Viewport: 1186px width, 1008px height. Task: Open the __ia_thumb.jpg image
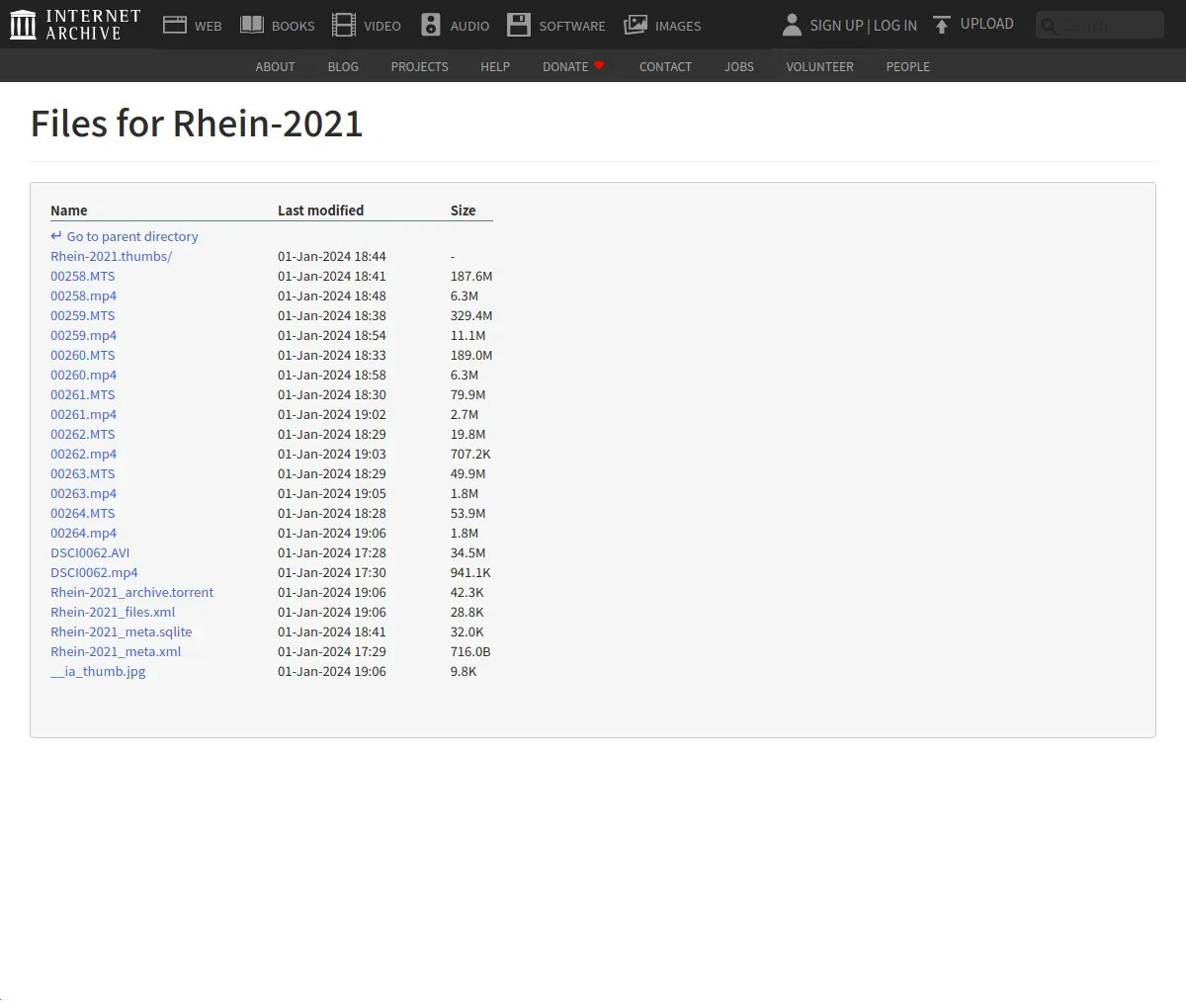[98, 671]
